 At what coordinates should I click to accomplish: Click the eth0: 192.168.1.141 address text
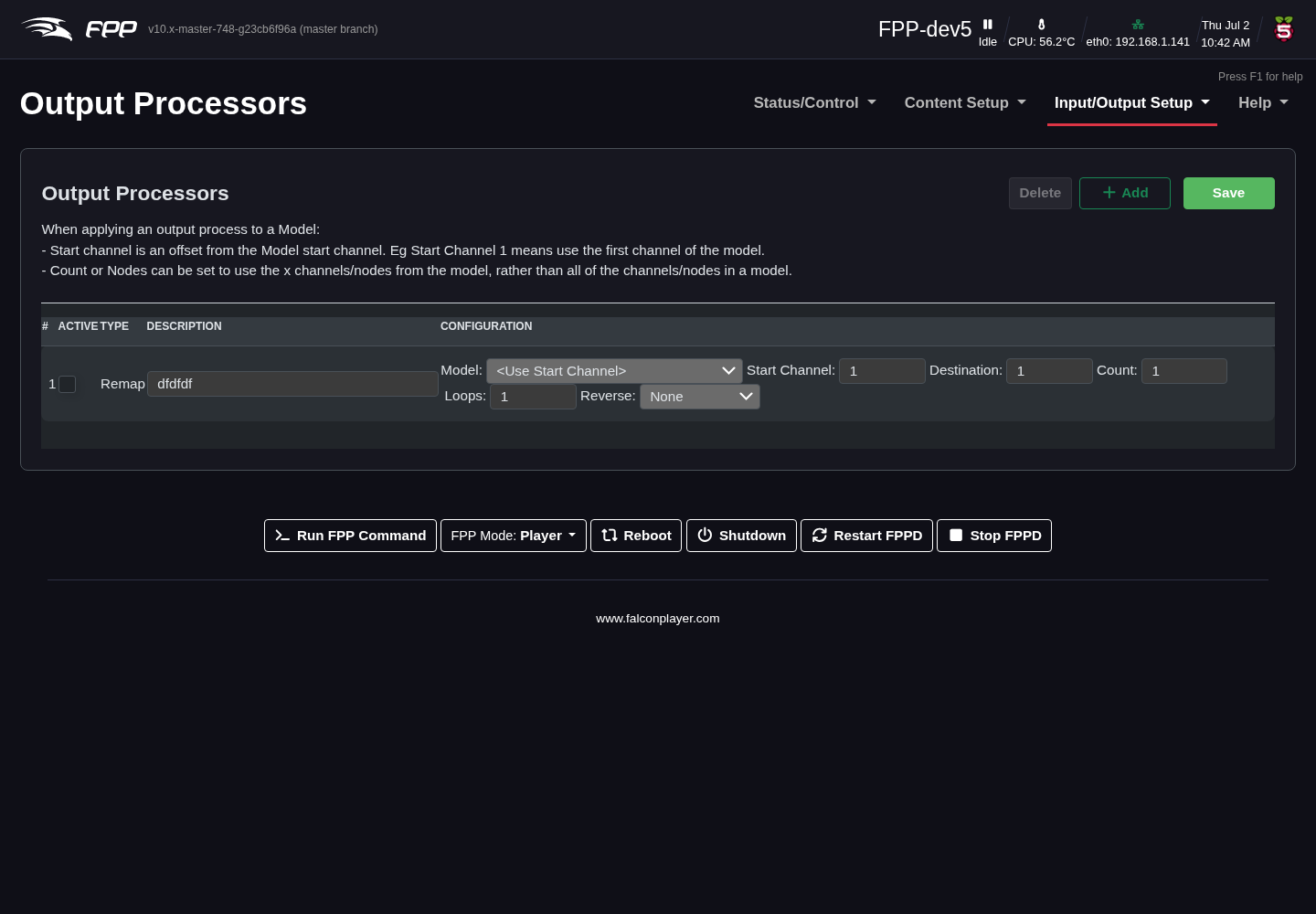[x=1138, y=42]
